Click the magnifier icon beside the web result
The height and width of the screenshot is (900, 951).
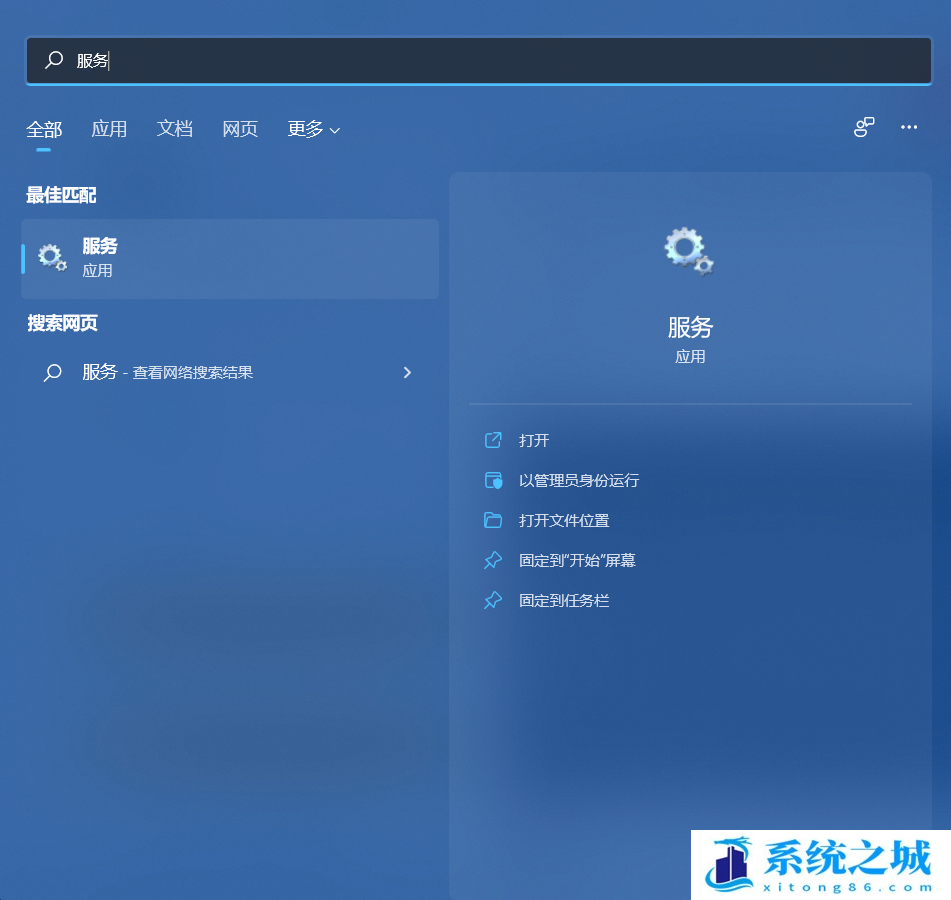pos(53,373)
